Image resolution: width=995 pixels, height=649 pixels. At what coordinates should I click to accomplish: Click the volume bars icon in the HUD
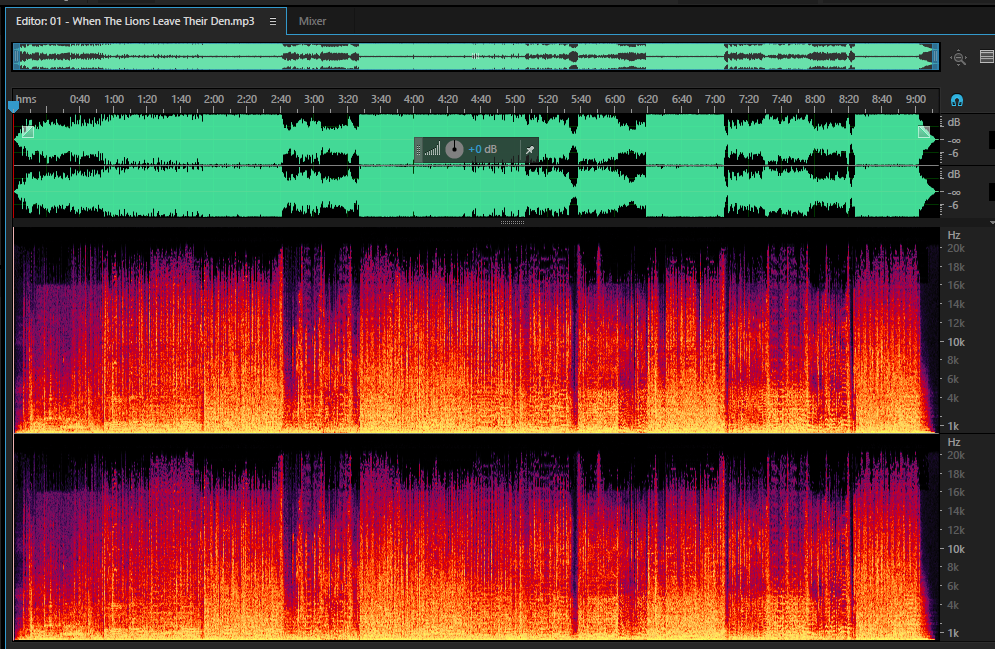[x=432, y=150]
